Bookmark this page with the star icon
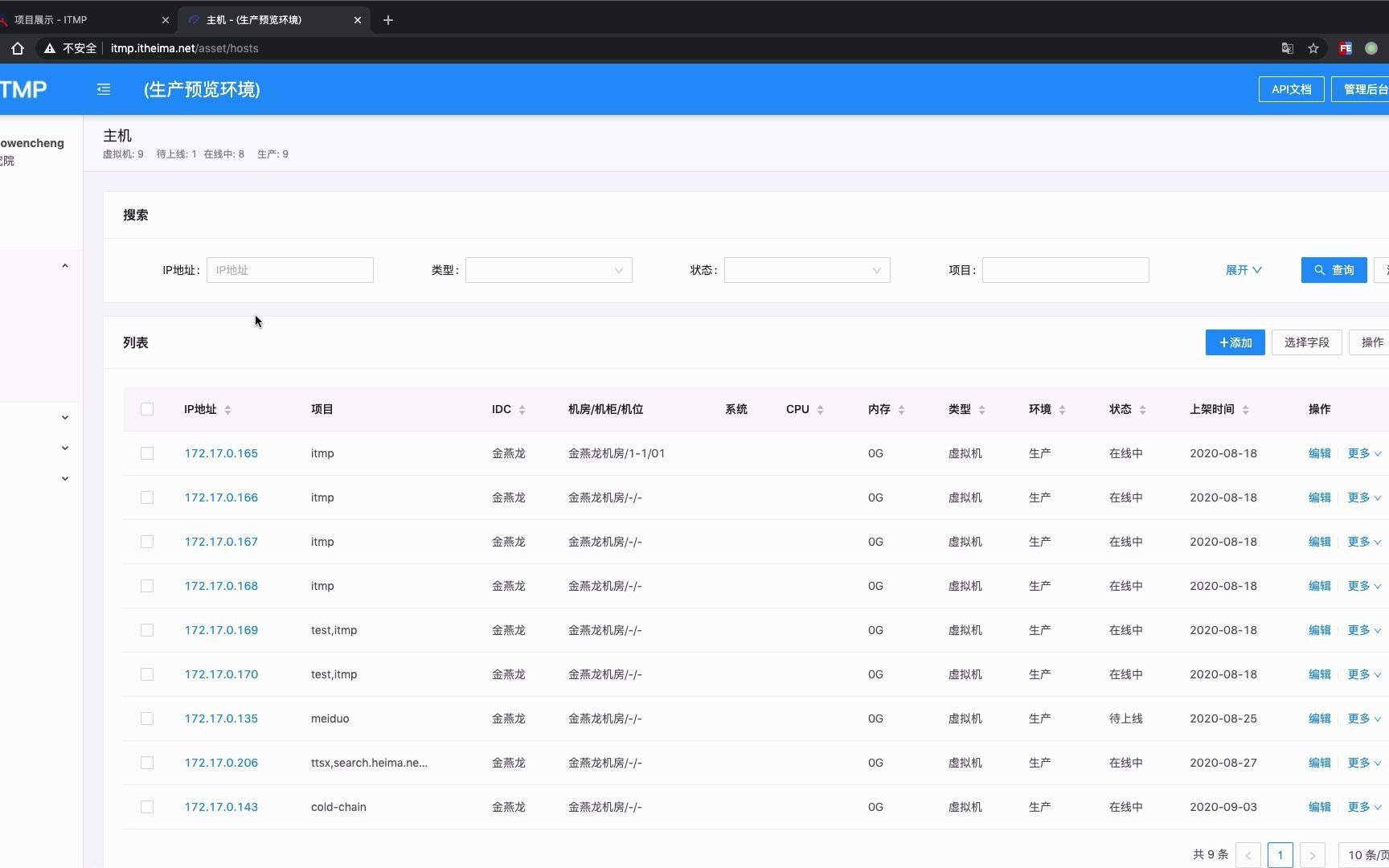This screenshot has width=1389, height=868. [1313, 48]
